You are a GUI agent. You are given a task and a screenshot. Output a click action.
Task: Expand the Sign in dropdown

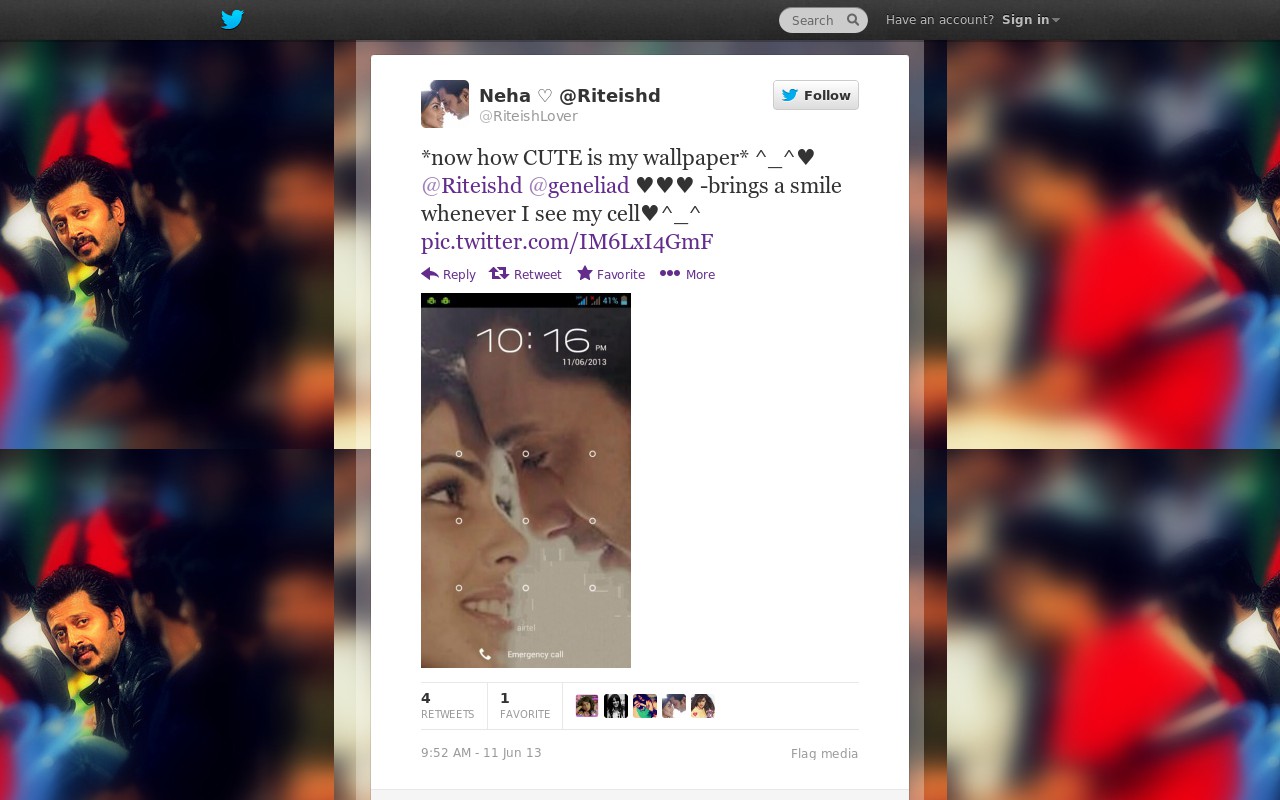[x=1030, y=20]
